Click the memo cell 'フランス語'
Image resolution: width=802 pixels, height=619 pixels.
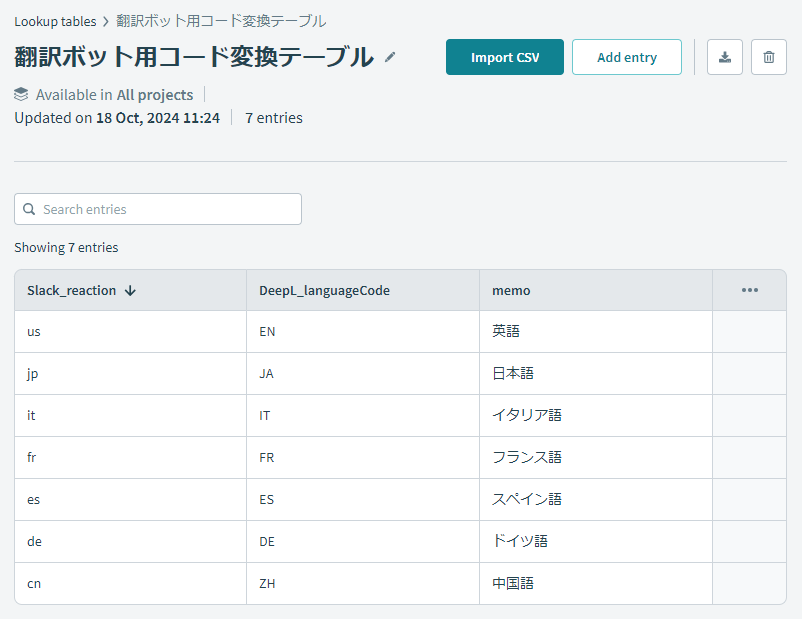coord(596,457)
